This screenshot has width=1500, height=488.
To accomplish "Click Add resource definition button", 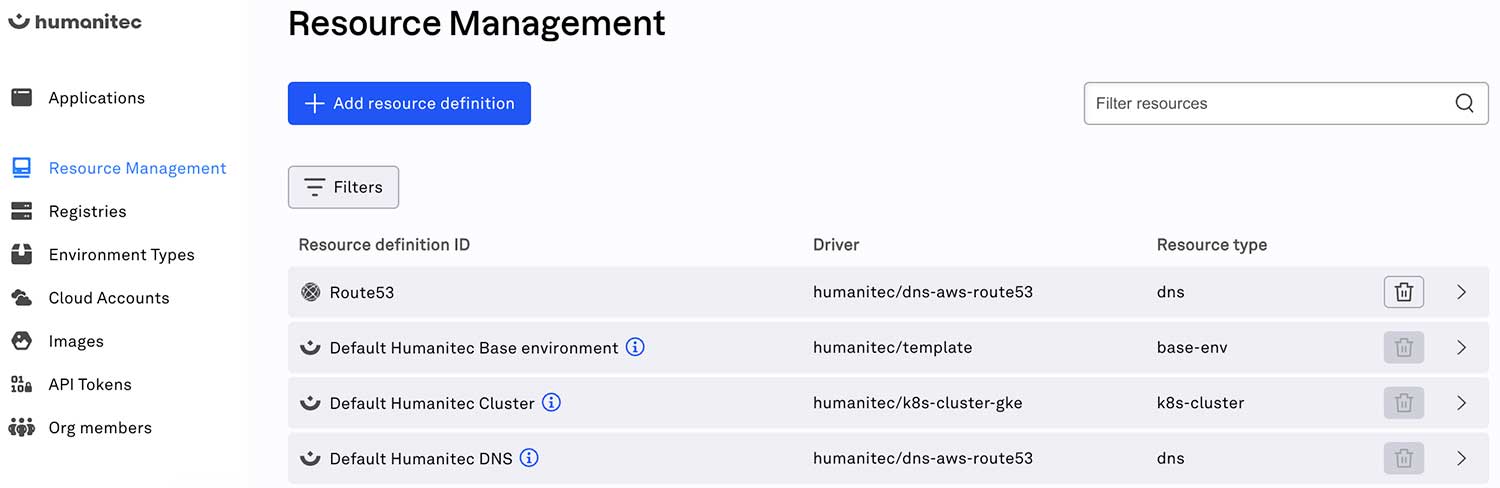I will tap(409, 103).
